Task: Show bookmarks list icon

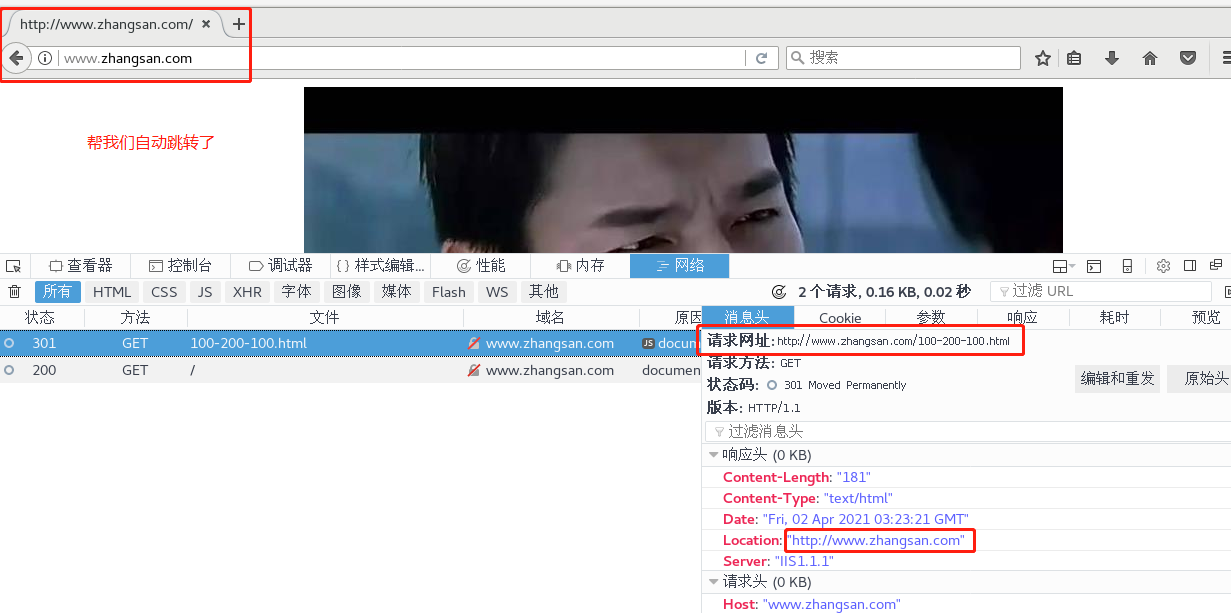Action: (x=1074, y=58)
